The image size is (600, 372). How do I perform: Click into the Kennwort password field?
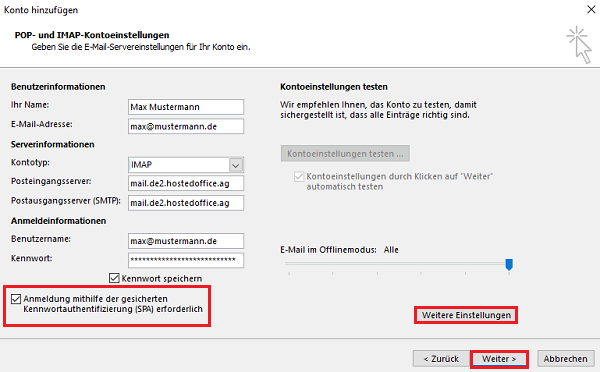pos(186,260)
